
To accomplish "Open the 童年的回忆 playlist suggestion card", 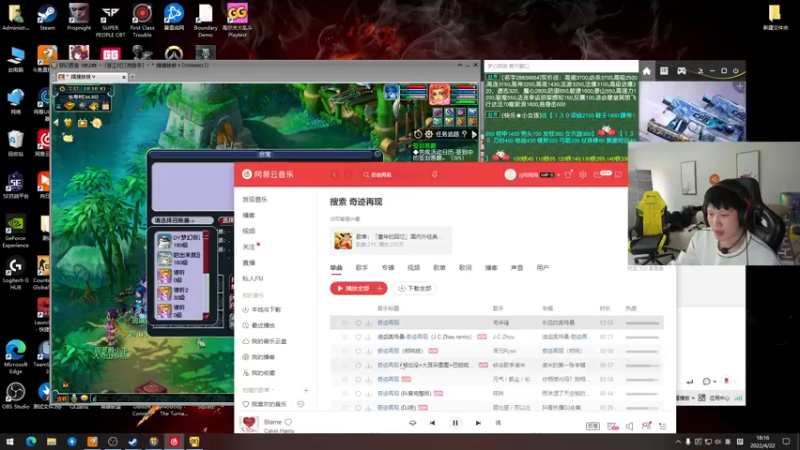I will [391, 240].
